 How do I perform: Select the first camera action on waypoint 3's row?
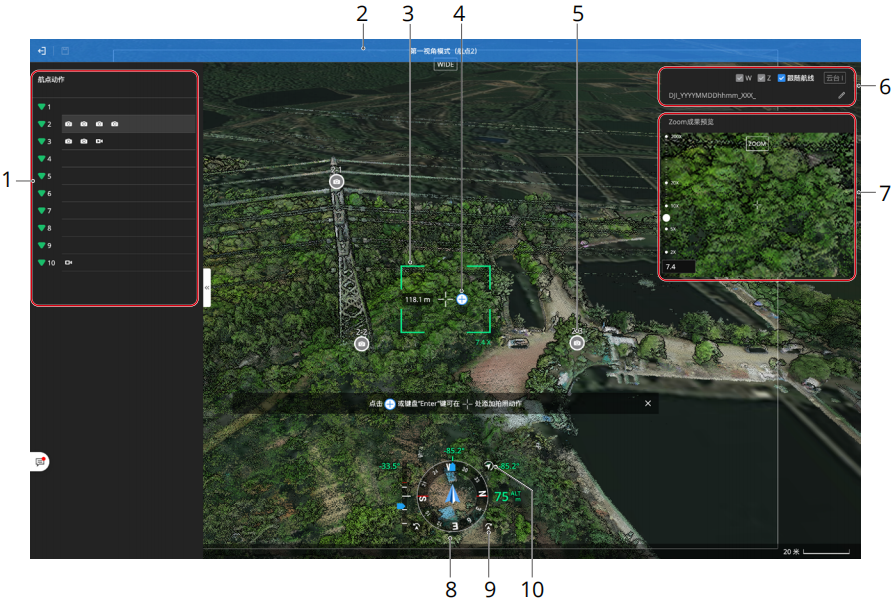68,141
